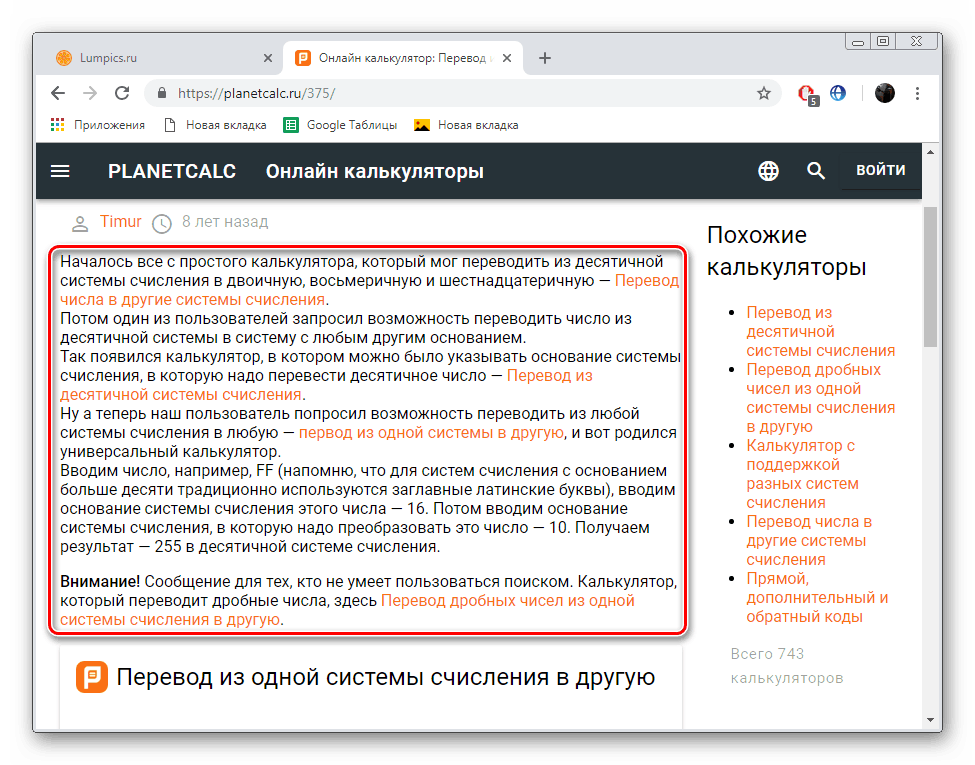Click the PLANETCALC logo text
Viewport: 975px width, 765px height.
tap(172, 171)
